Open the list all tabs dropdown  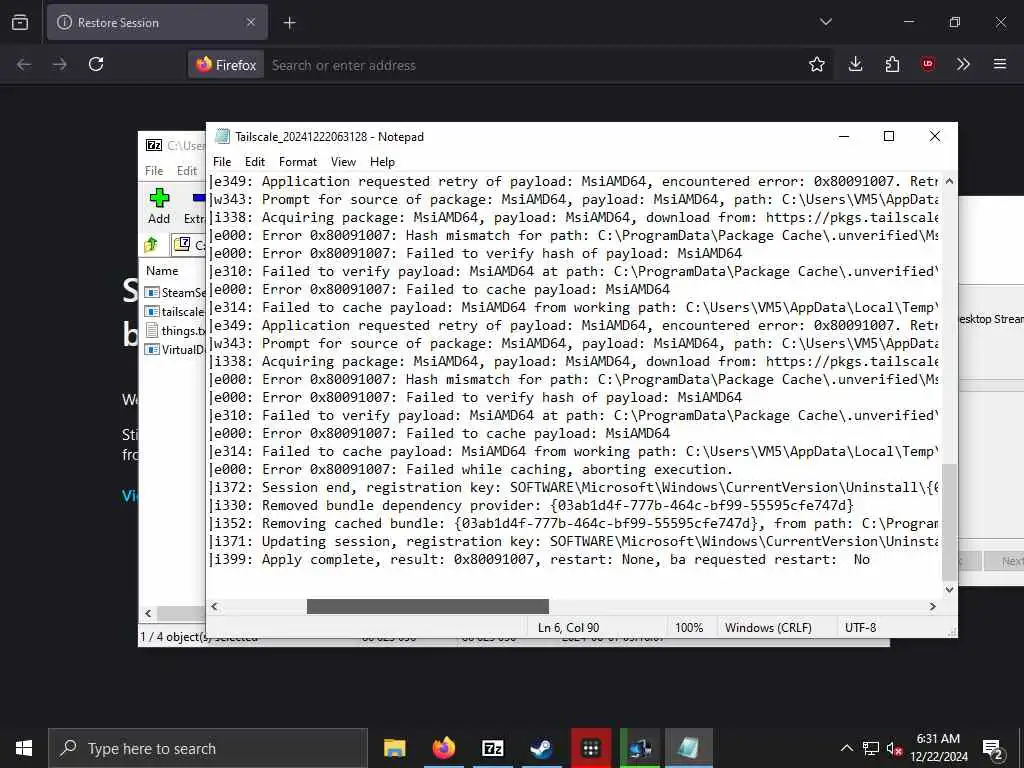(x=825, y=22)
